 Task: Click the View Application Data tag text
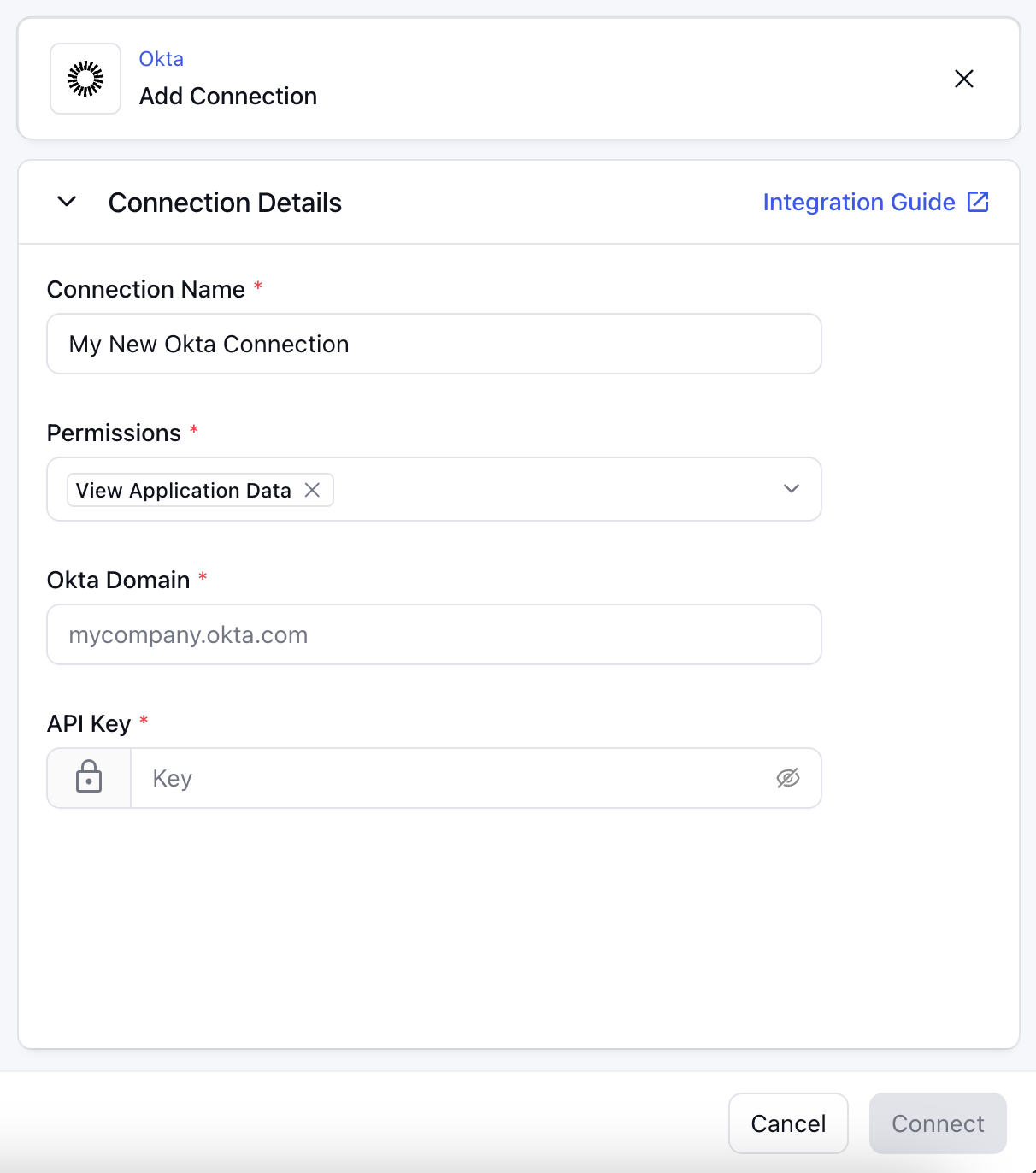pyautogui.click(x=184, y=490)
